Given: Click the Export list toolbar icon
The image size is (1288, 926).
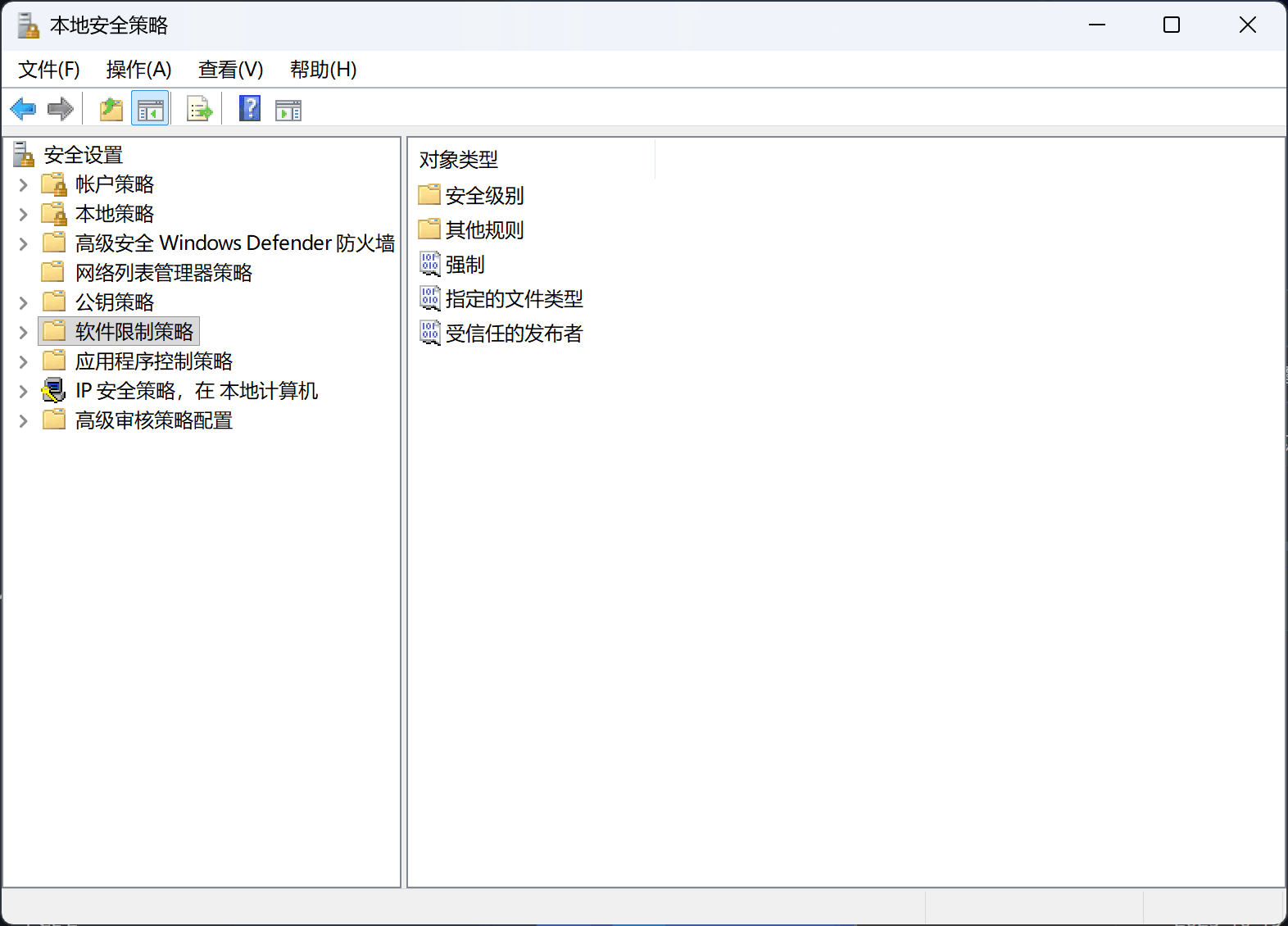Looking at the screenshot, I should pyautogui.click(x=199, y=109).
